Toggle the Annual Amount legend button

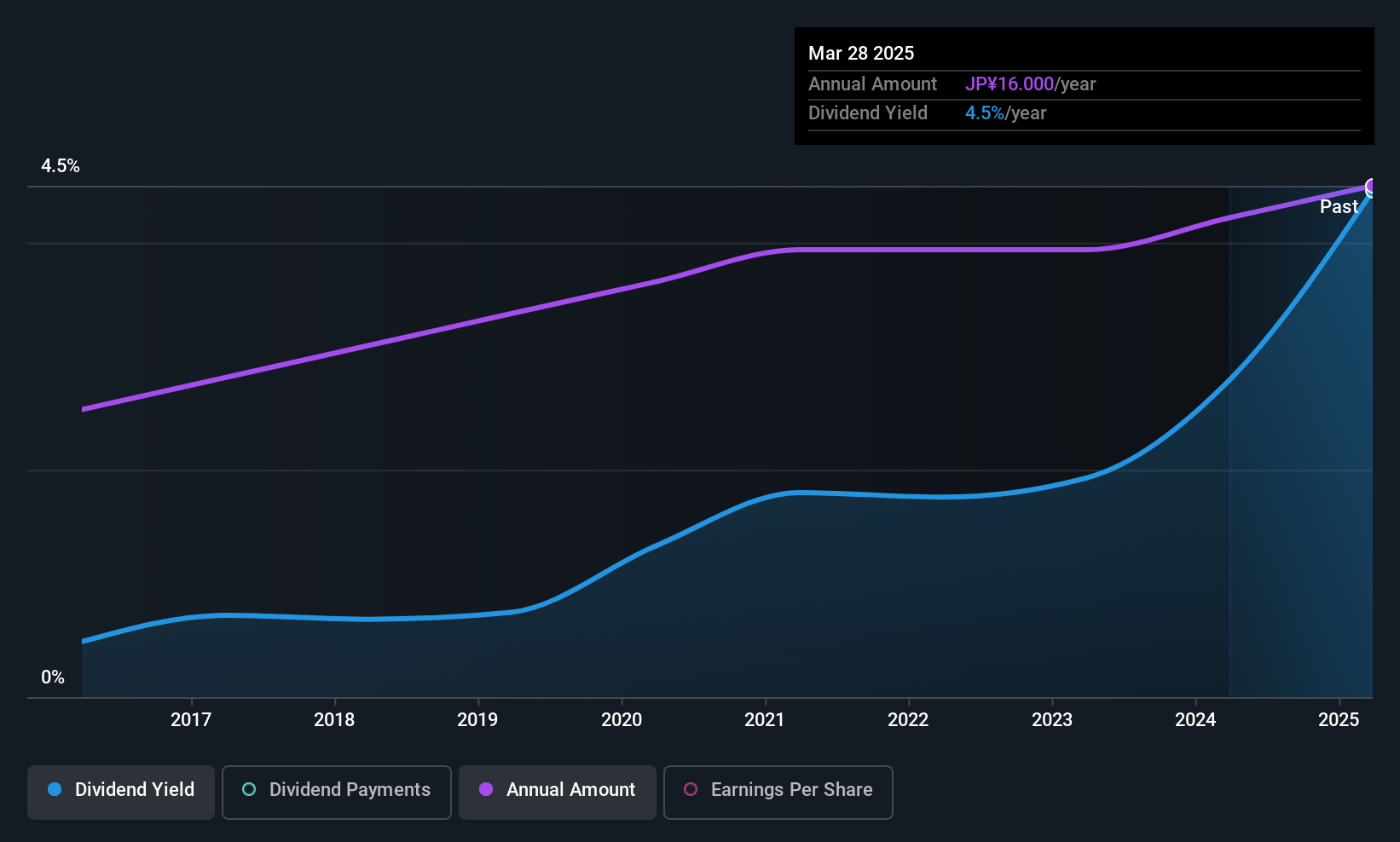tap(557, 791)
